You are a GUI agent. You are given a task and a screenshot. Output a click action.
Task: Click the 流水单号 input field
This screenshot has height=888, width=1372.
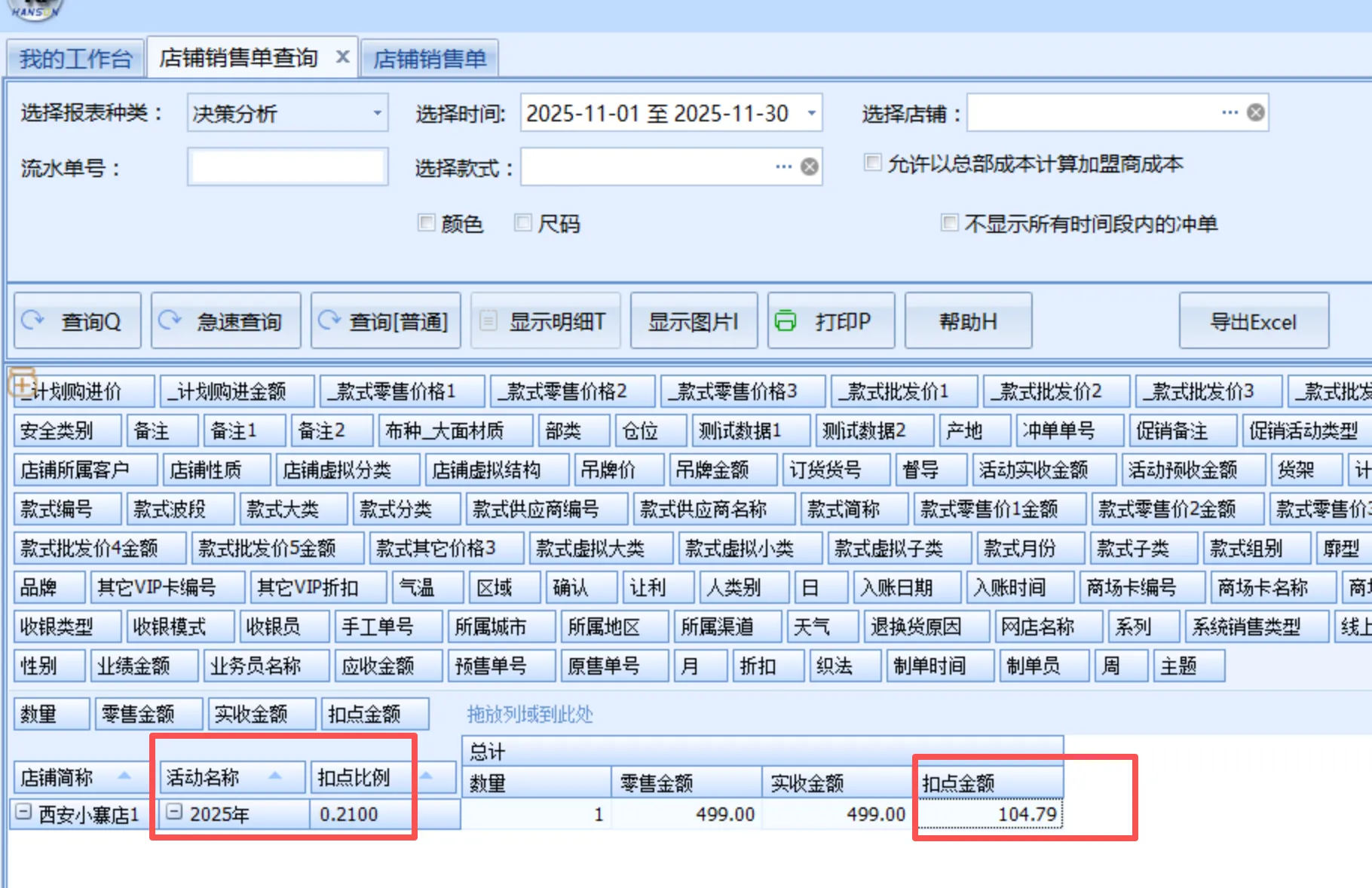[x=287, y=167]
